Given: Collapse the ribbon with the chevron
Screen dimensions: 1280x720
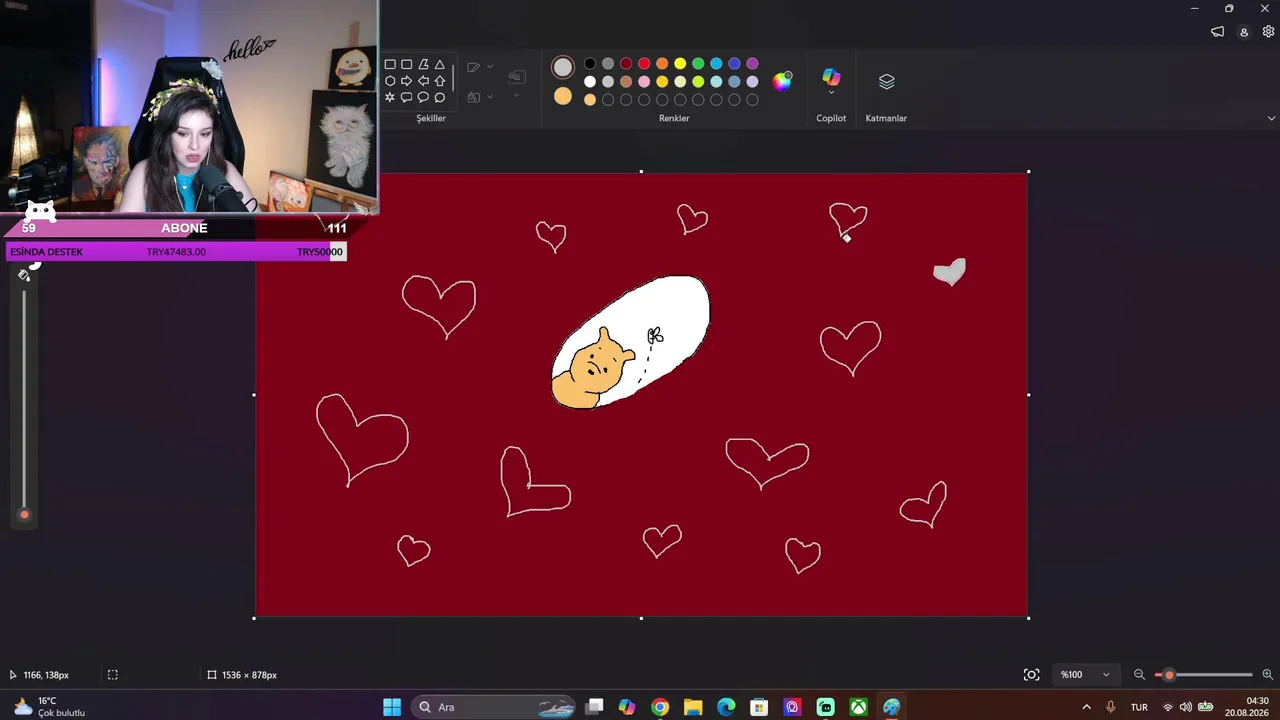Looking at the screenshot, I should coord(1271,118).
